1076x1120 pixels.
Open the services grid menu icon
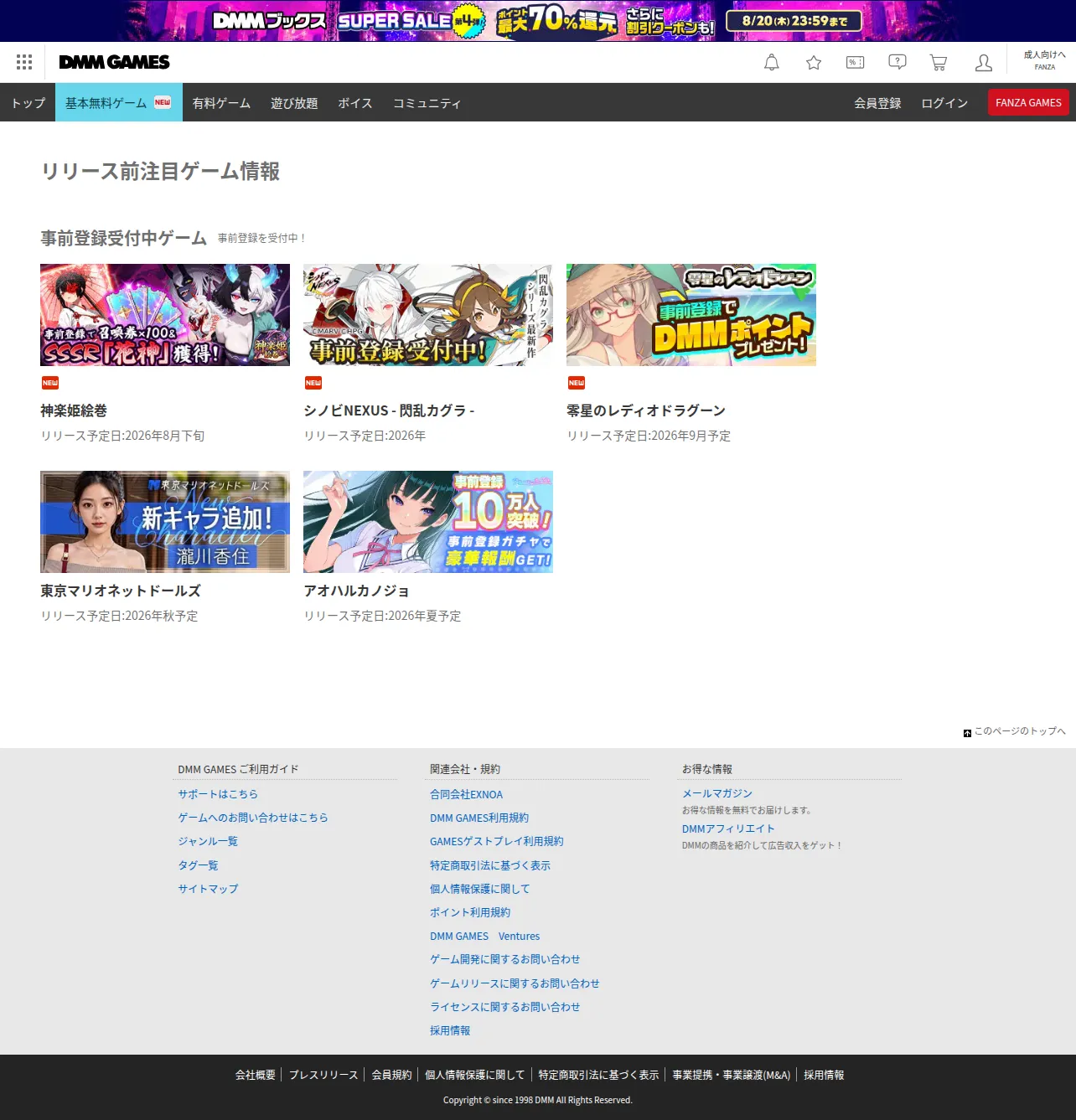click(x=24, y=62)
